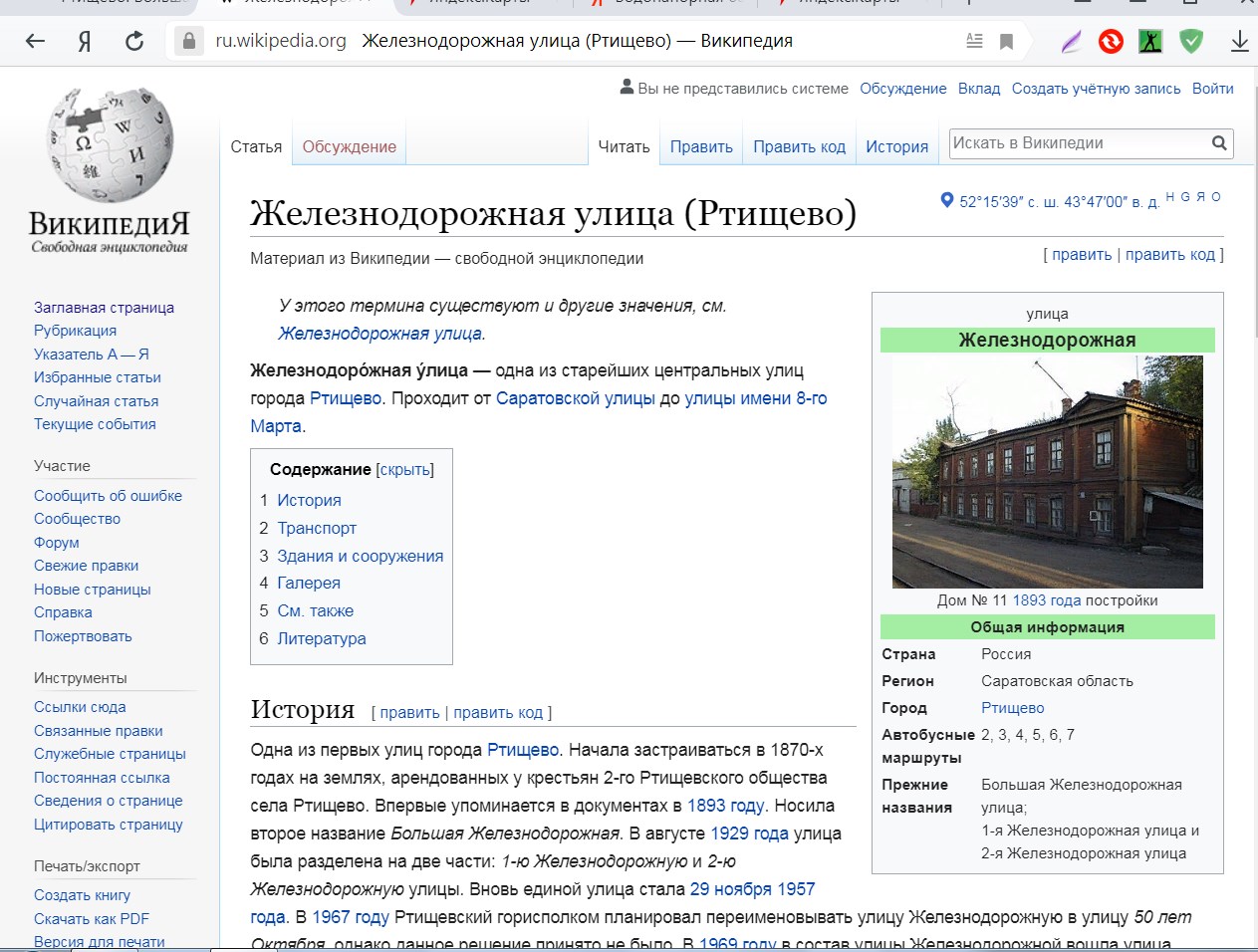This screenshot has width=1258, height=952.
Task: Collapse contents with the скрыть toggle
Action: [x=405, y=470]
